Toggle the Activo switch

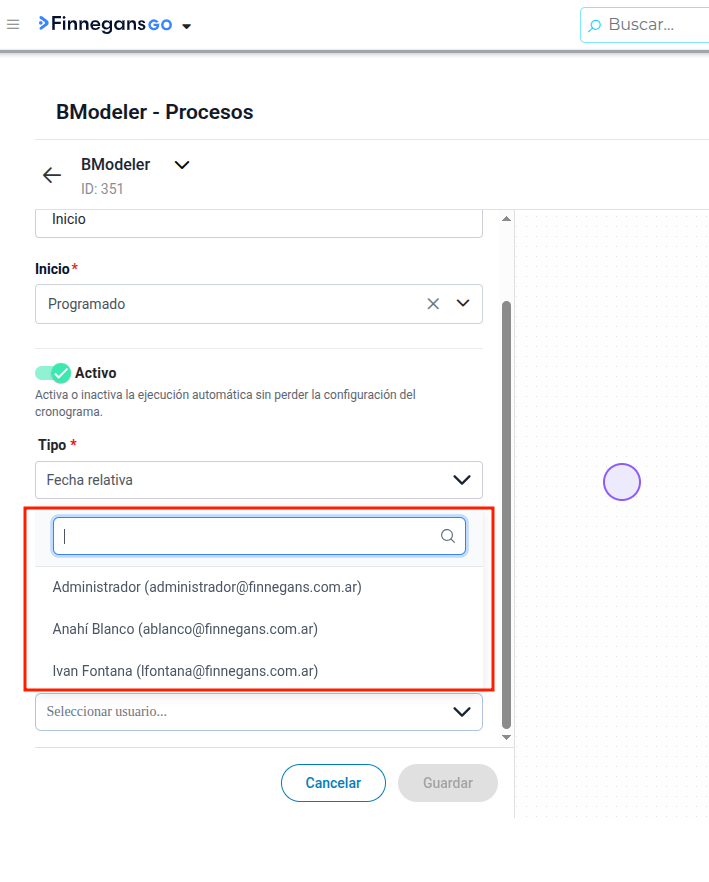coord(53,373)
